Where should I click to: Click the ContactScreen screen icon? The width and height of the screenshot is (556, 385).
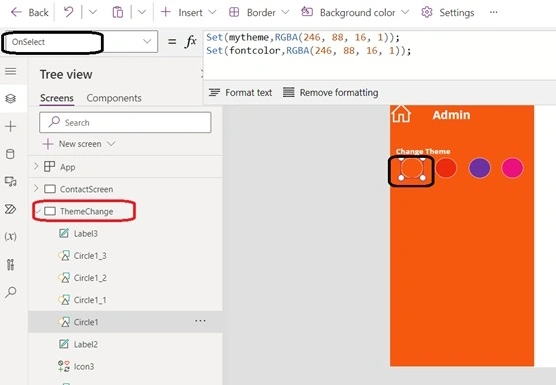tap(50, 189)
